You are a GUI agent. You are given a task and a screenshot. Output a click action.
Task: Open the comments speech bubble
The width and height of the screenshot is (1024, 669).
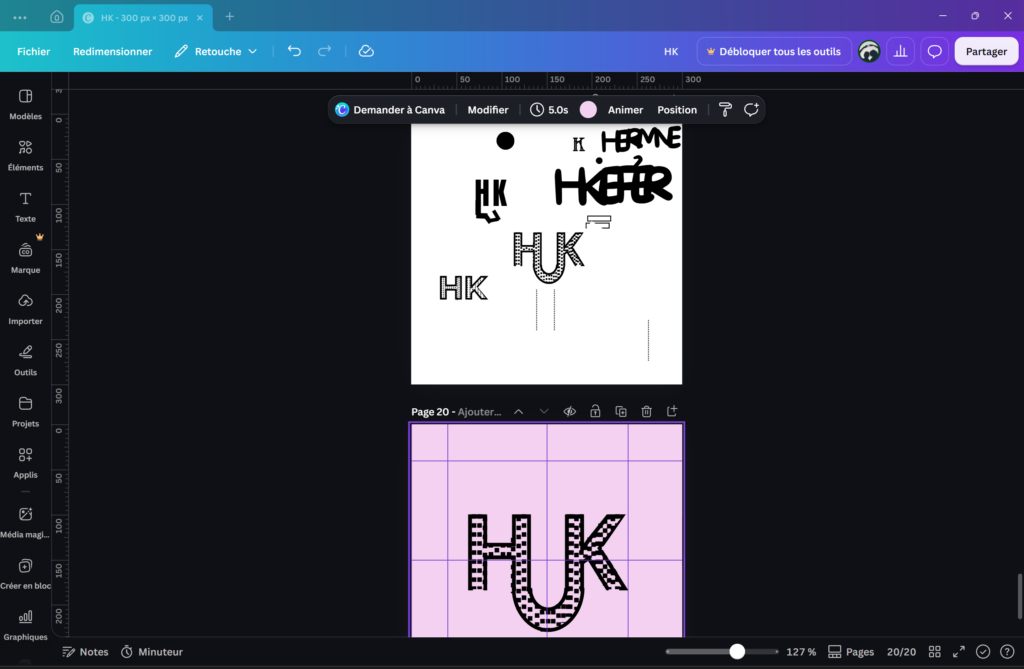coord(935,51)
